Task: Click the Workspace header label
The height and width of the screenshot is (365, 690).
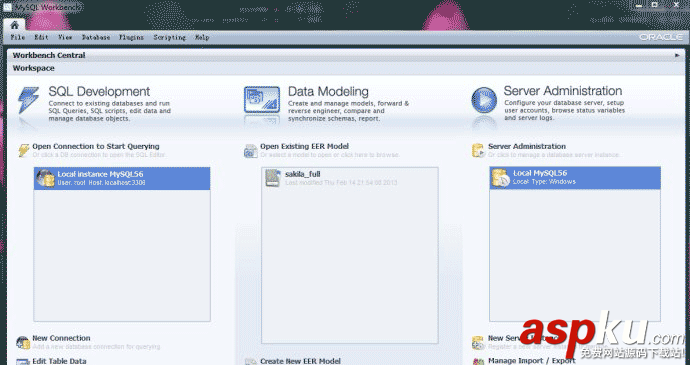Action: 33,68
